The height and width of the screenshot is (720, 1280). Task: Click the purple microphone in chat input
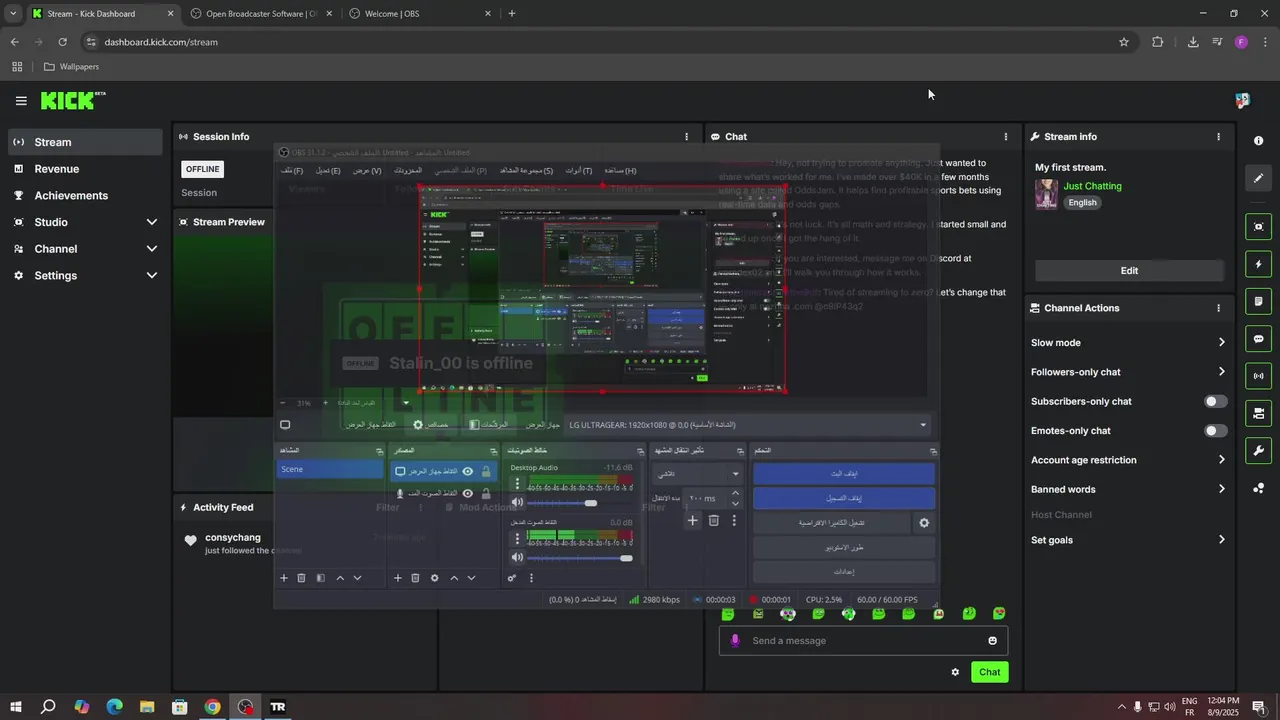735,641
